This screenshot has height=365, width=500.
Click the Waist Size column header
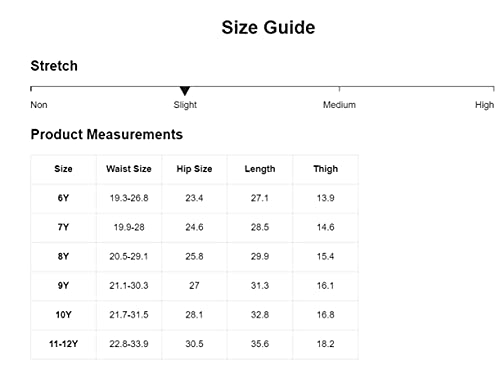click(x=129, y=169)
